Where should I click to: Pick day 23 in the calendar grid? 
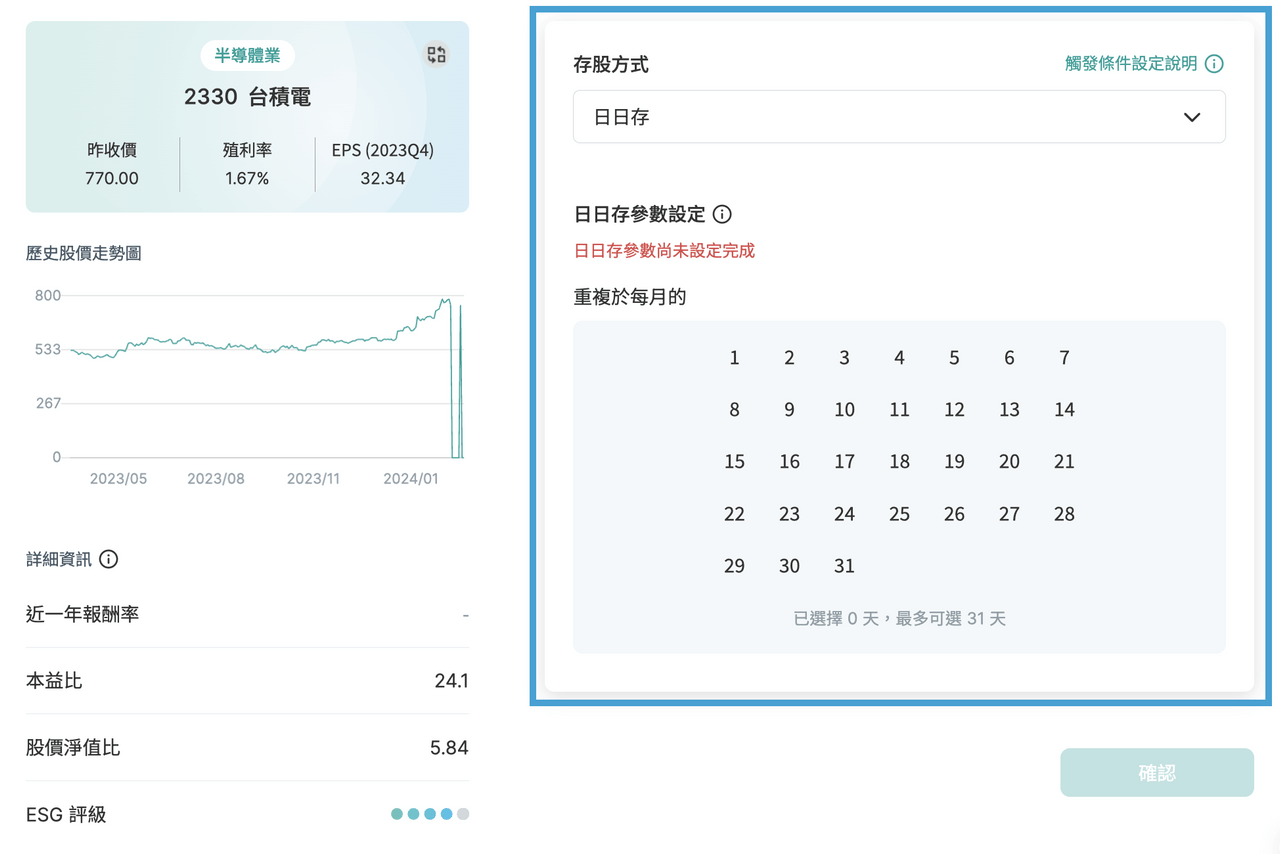pos(790,514)
